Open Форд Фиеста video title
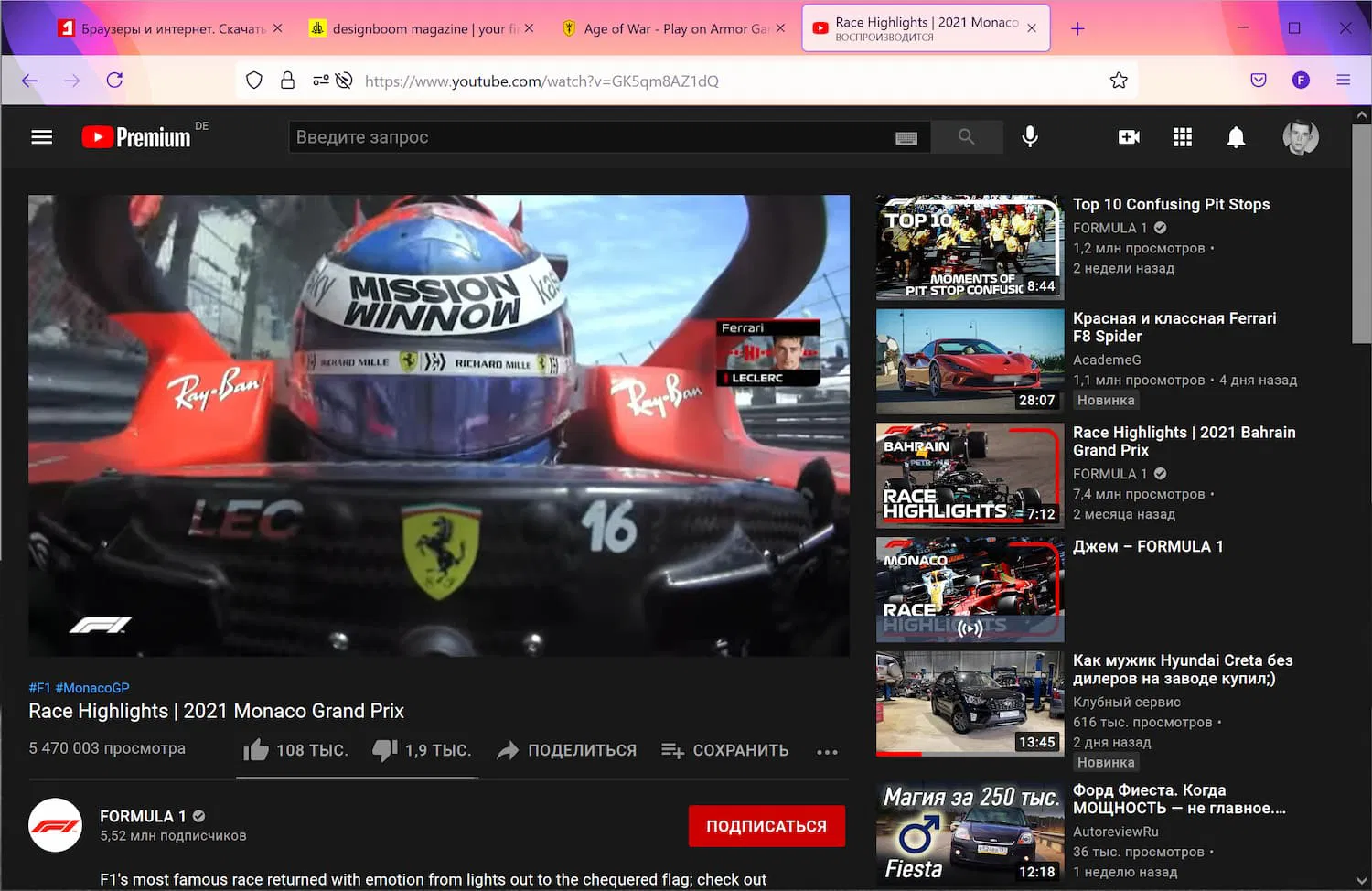Image resolution: width=1372 pixels, height=891 pixels. tap(1179, 800)
